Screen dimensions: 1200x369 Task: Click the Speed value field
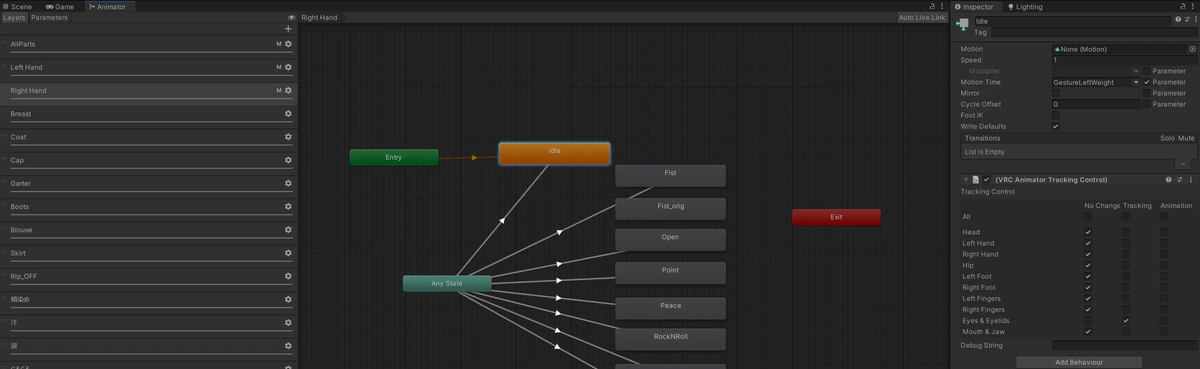(1124, 60)
